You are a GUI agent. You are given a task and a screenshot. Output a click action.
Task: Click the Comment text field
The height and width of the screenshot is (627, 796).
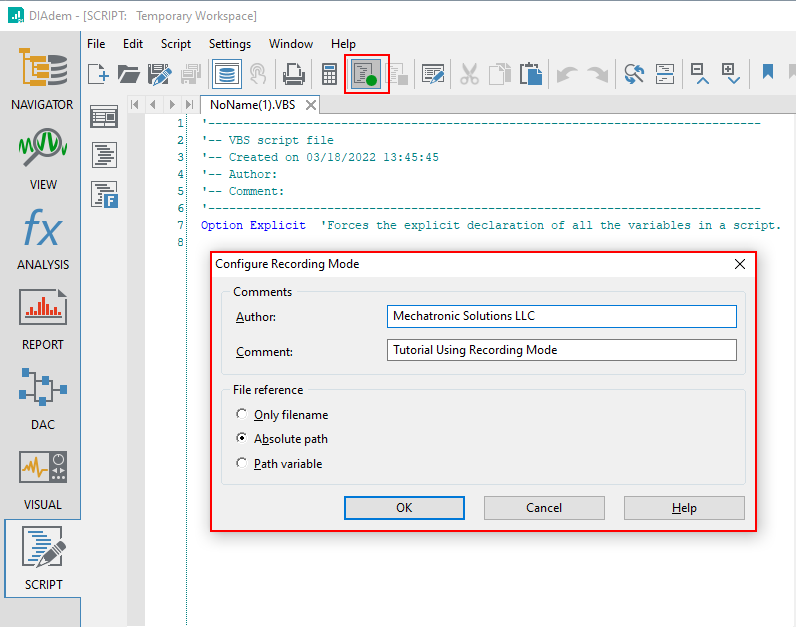561,350
